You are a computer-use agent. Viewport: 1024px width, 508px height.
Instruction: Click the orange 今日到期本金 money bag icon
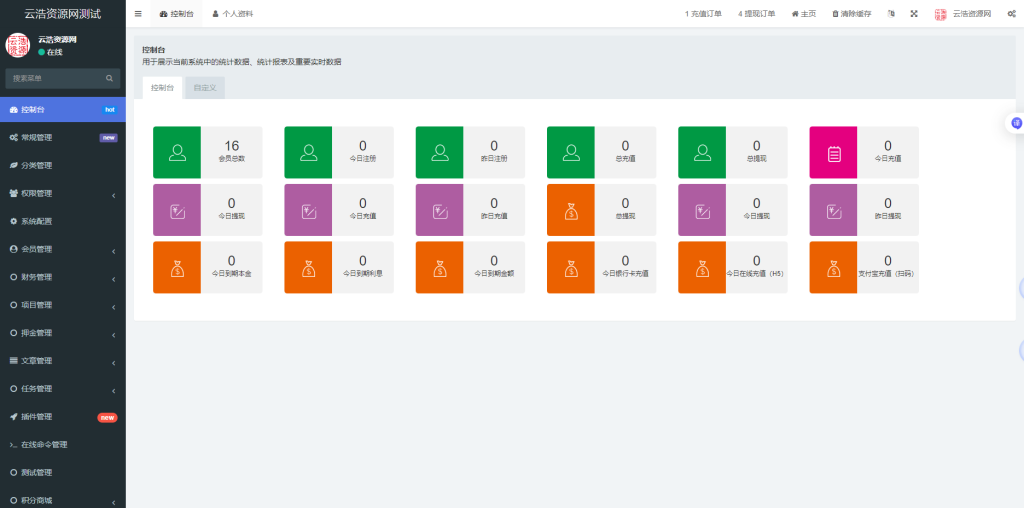(177, 268)
